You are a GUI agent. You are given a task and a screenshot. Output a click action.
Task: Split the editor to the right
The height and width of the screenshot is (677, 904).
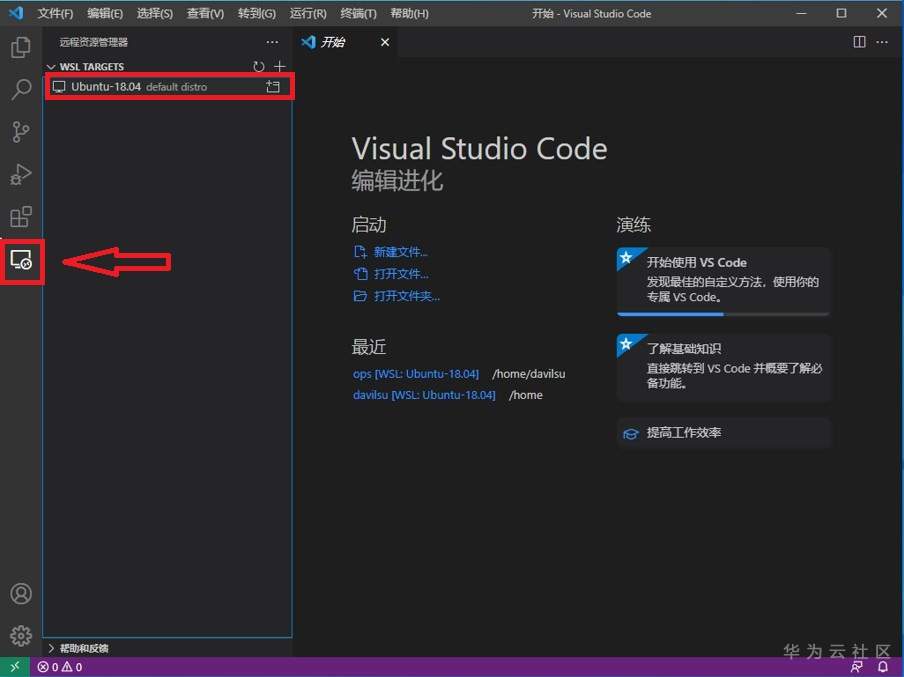[x=859, y=42]
